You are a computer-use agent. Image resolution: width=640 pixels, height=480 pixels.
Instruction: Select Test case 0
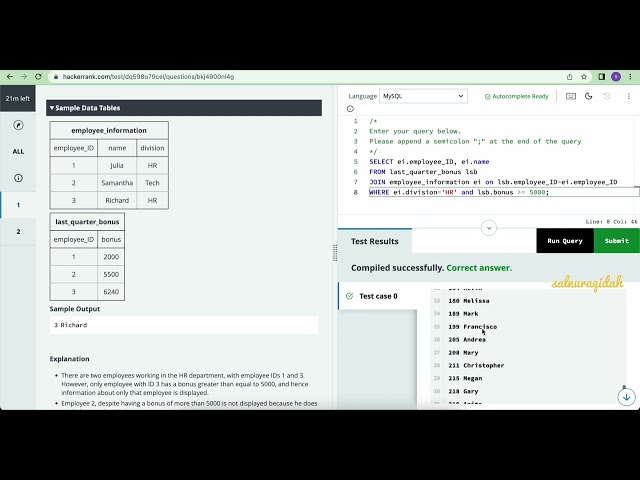[378, 296]
